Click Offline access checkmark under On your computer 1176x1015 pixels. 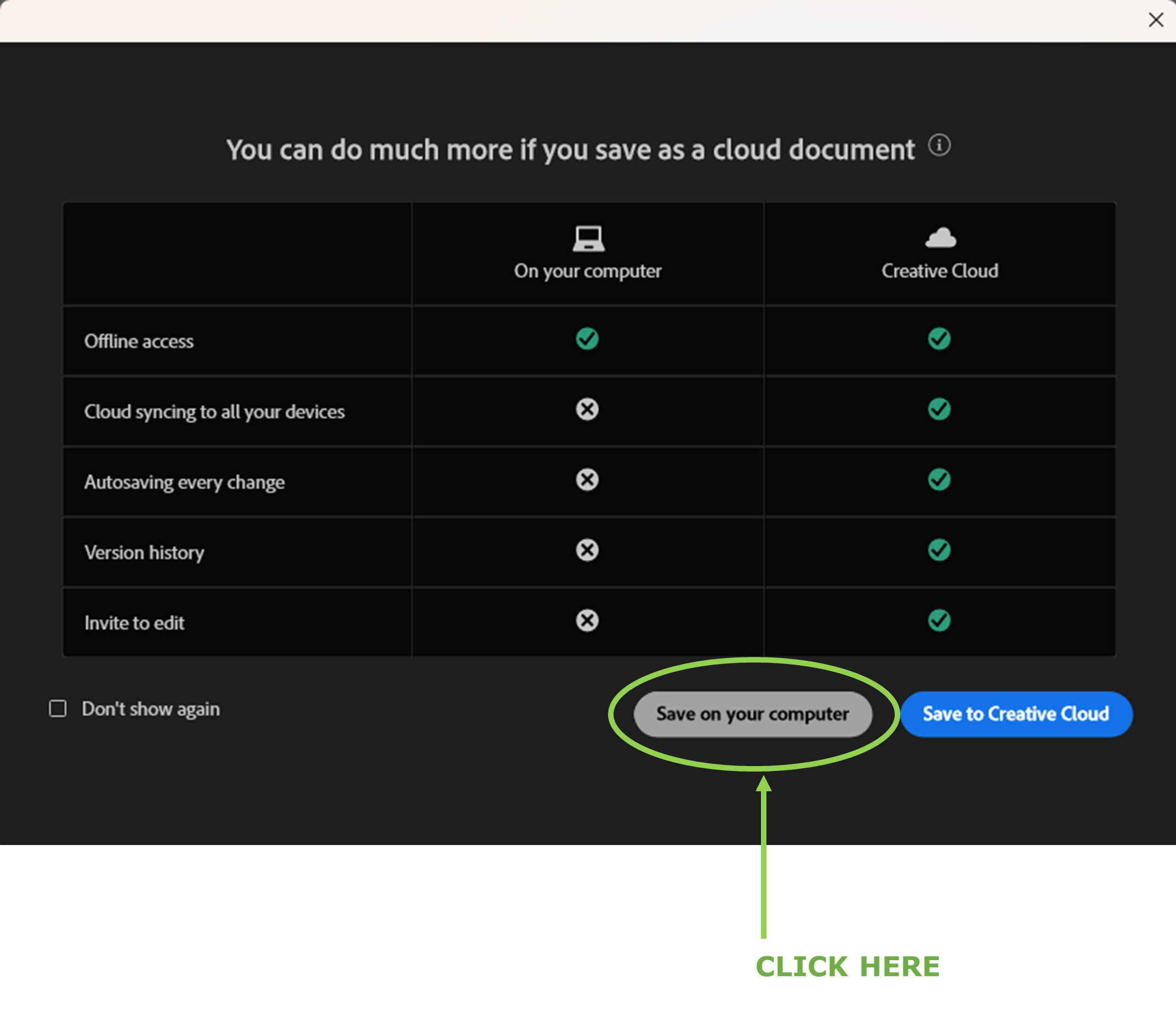point(587,339)
